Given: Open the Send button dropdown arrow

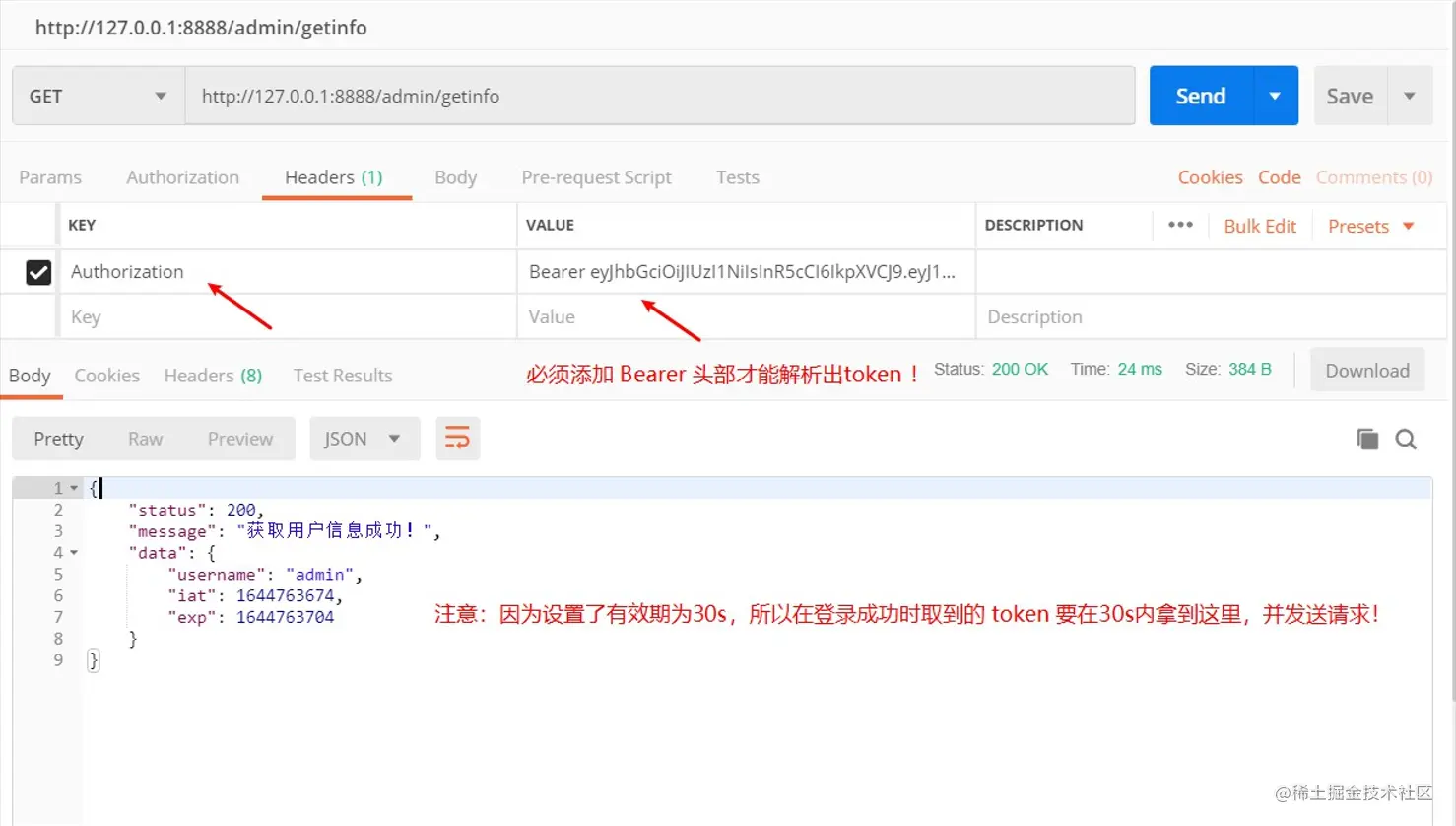Looking at the screenshot, I should (1276, 95).
